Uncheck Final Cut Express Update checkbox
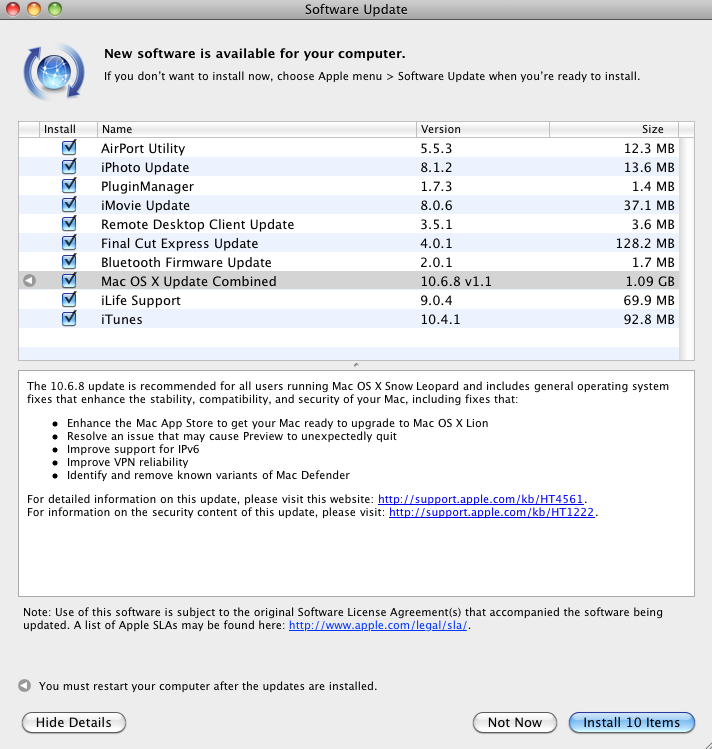Screen dimensions: 712x749 (x=69, y=243)
